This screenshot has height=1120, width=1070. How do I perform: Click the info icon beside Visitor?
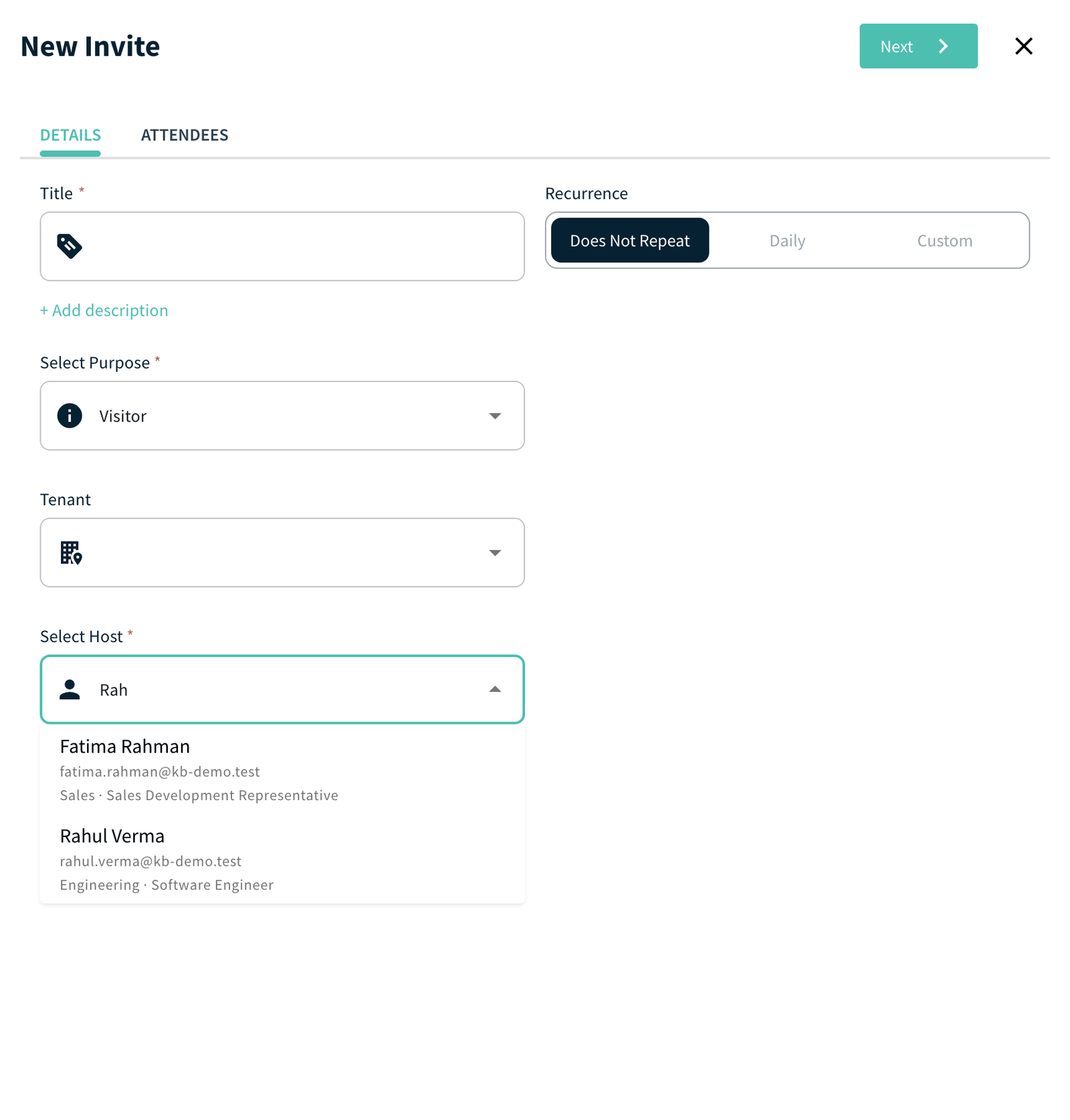click(x=70, y=415)
